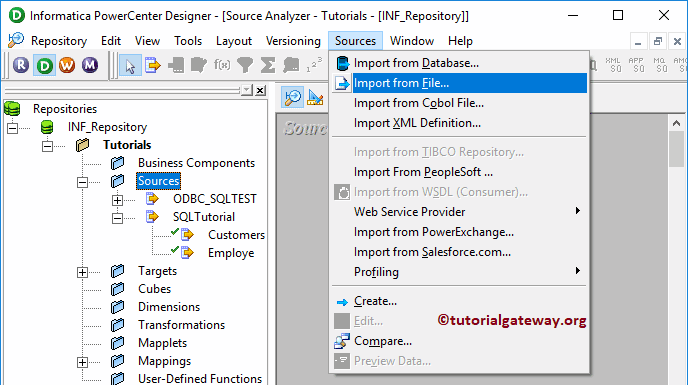Open the Layout menu
The height and width of the screenshot is (385, 688).
[233, 41]
